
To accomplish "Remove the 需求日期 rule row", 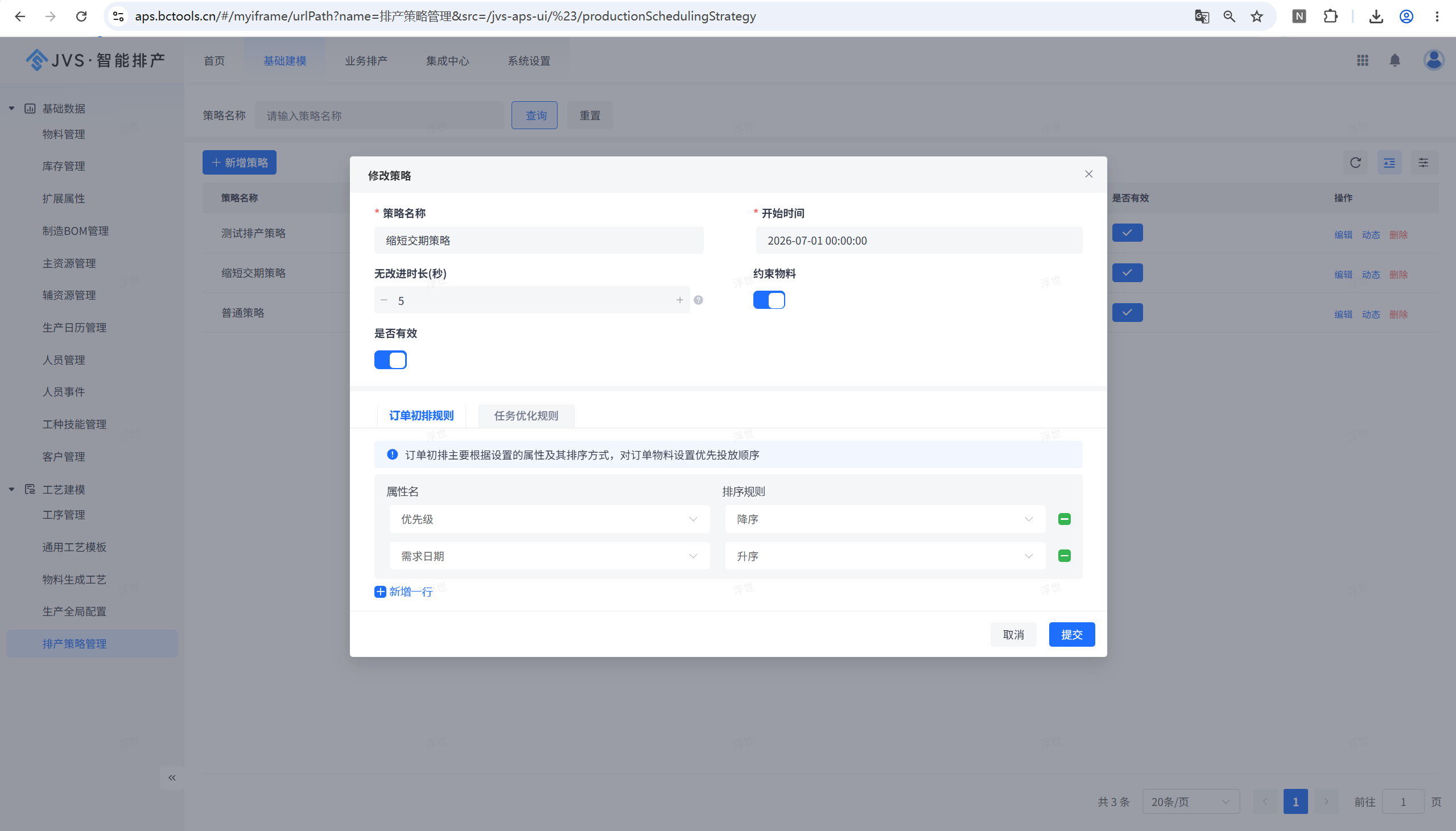I will (x=1064, y=556).
